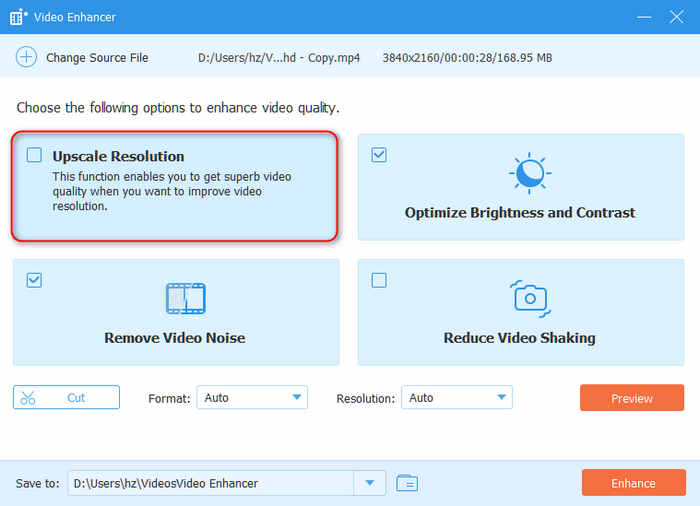This screenshot has width=700, height=506.
Task: Click the Cut button
Action: coord(67,397)
